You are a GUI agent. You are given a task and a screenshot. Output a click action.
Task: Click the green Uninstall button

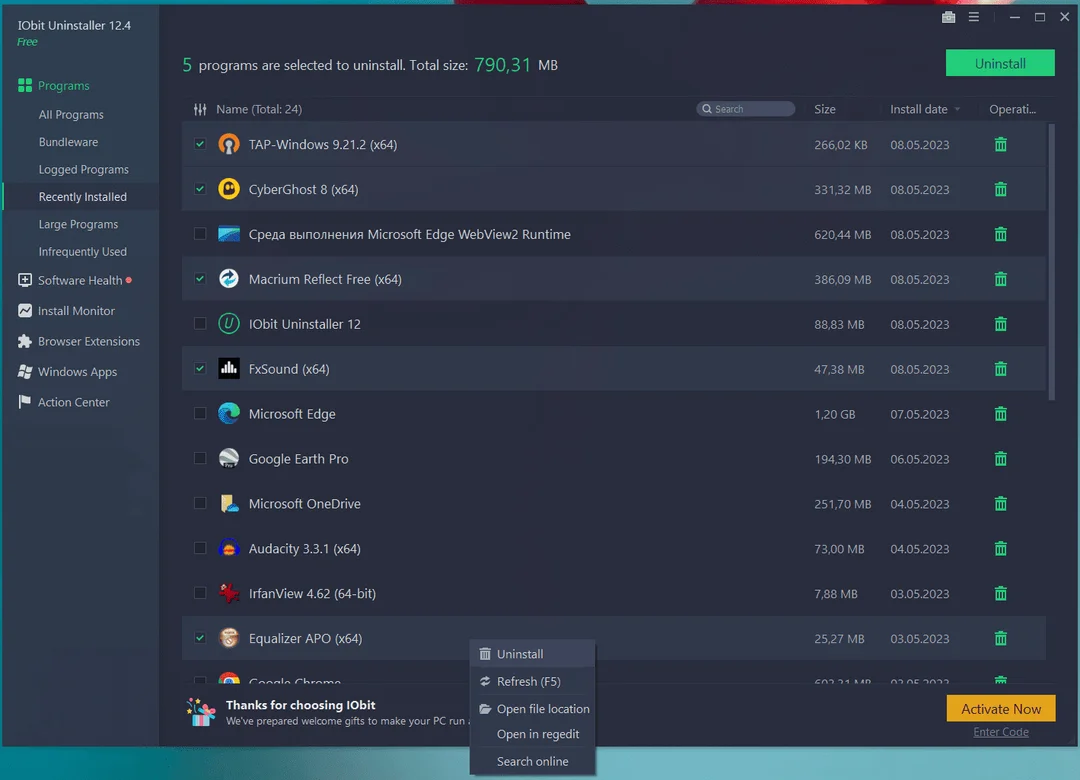[999, 63]
